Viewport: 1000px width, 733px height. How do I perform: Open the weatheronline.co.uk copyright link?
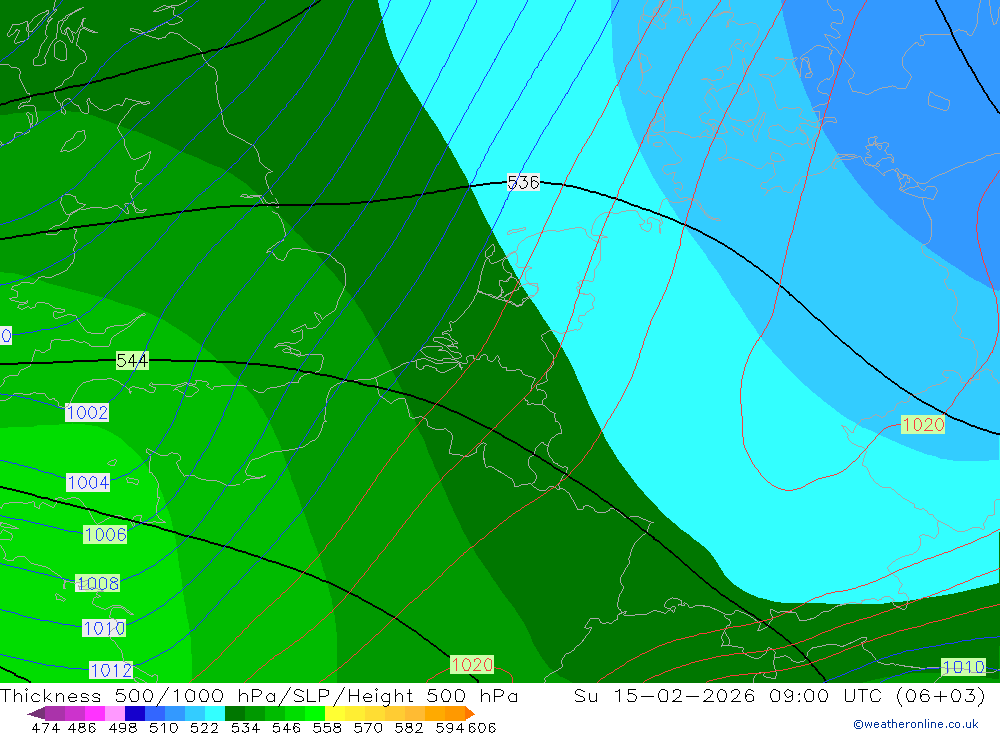tap(916, 724)
